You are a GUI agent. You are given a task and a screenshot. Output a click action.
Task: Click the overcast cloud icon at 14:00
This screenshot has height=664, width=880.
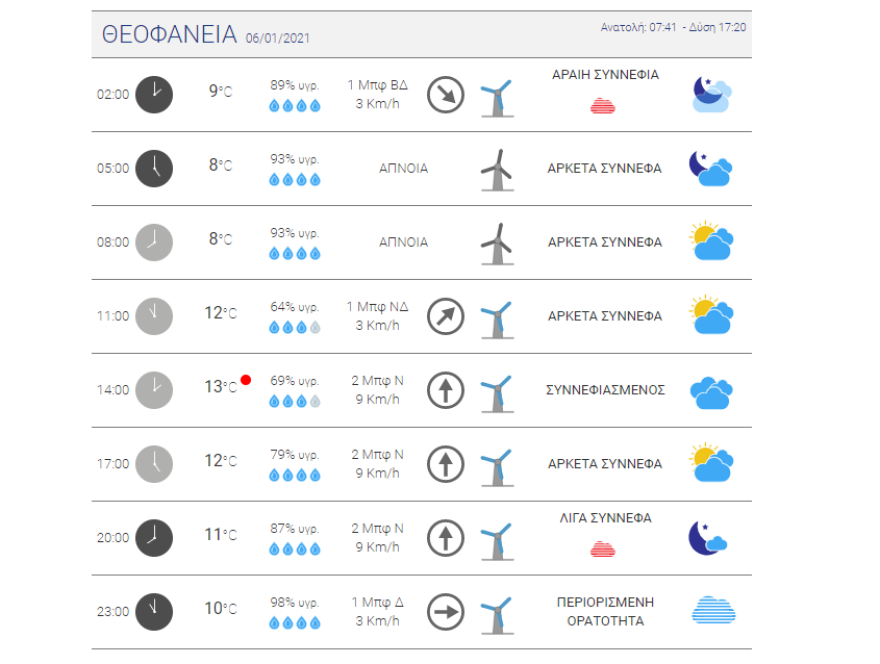pos(712,391)
